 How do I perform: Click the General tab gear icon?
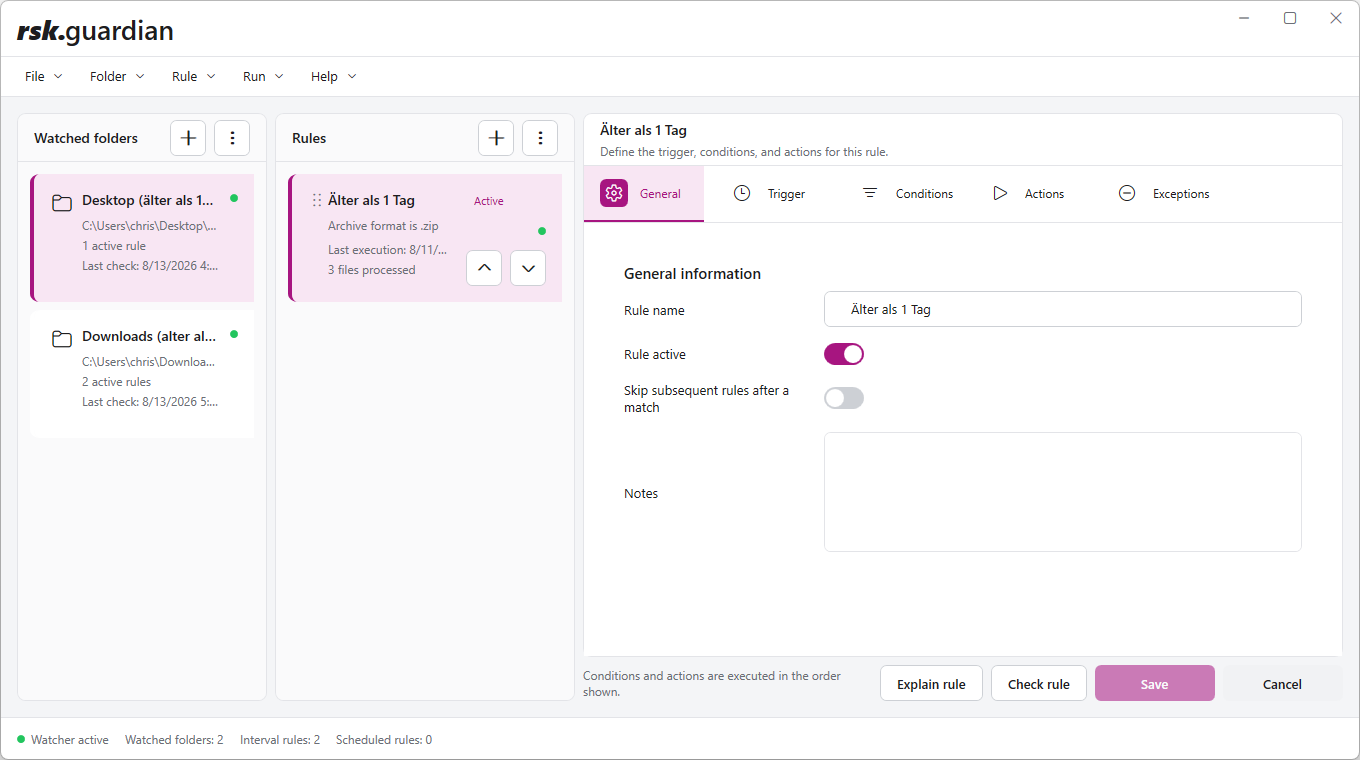tap(614, 193)
